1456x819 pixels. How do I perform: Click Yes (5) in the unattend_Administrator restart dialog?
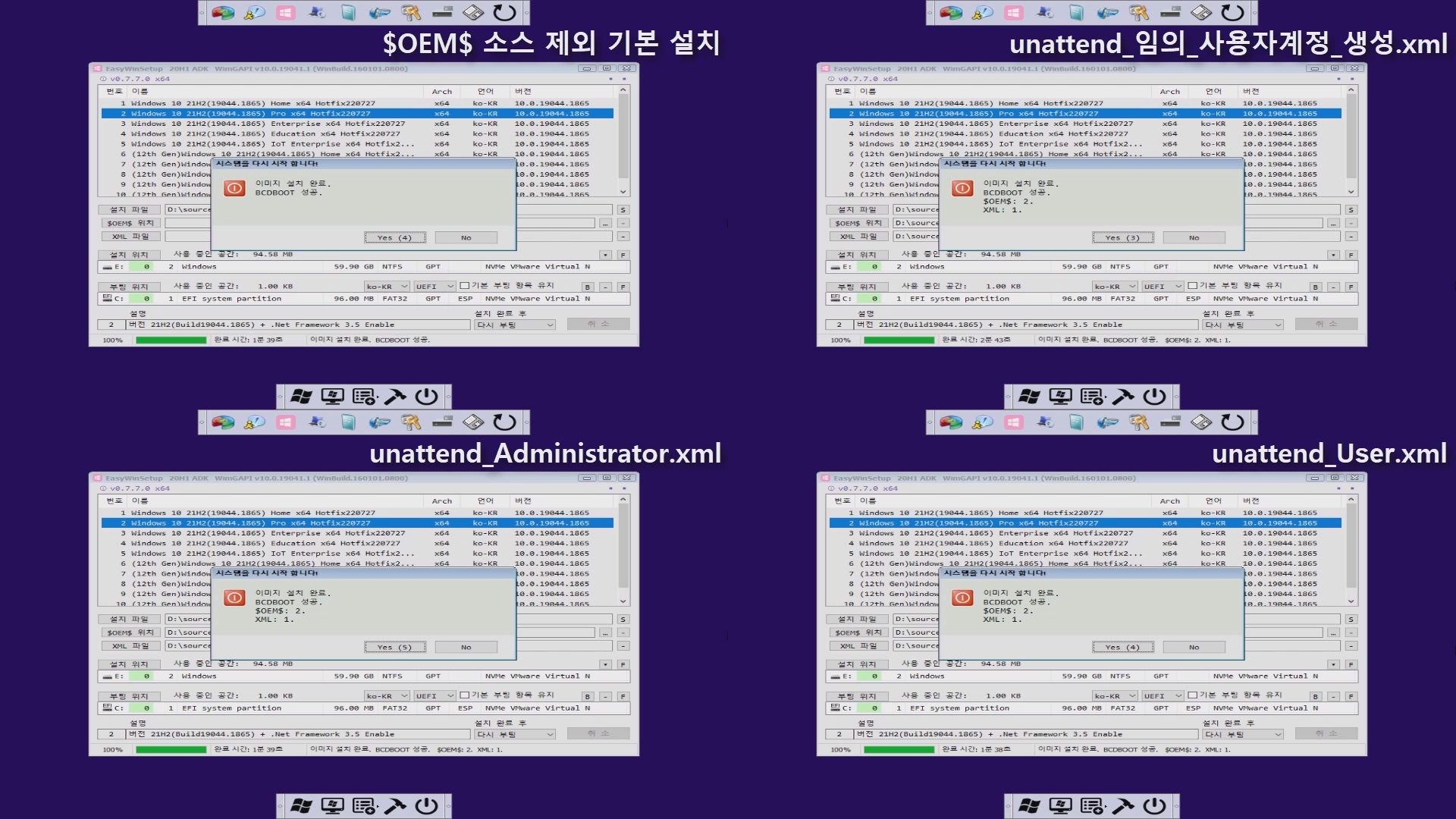coord(394,647)
